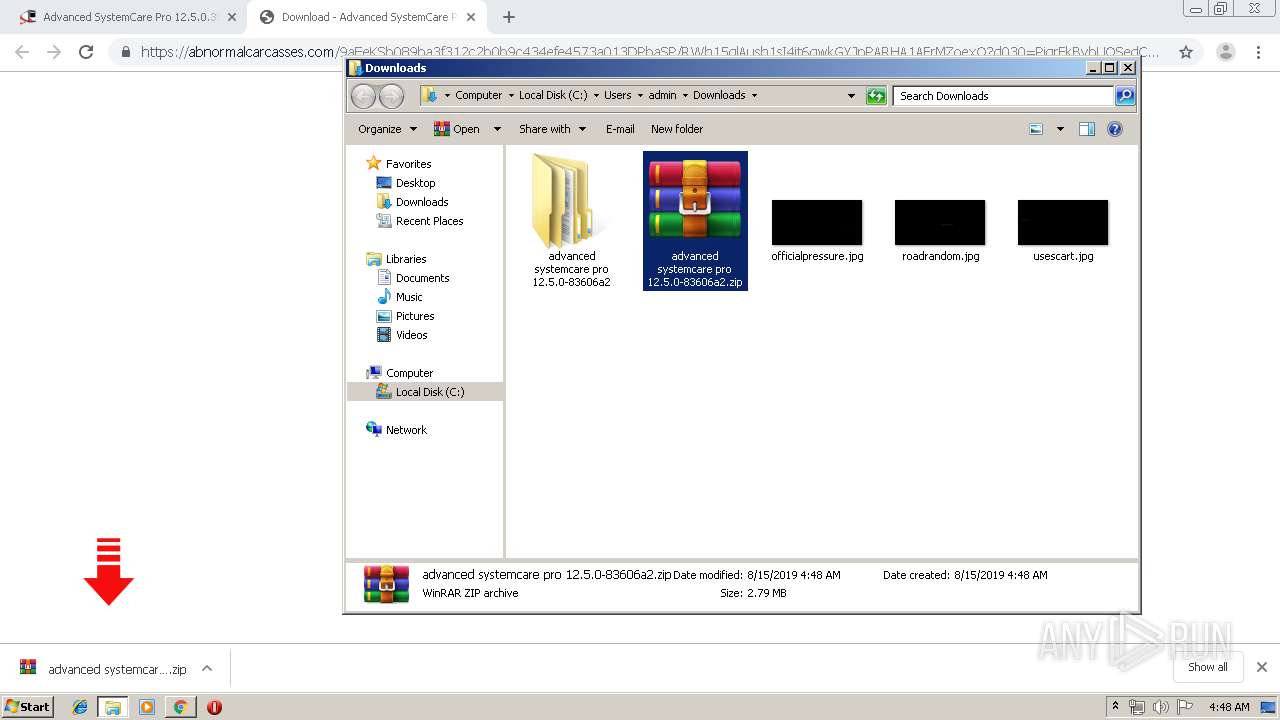
Task: Click the Chrome address bar URL
Action: (650, 52)
